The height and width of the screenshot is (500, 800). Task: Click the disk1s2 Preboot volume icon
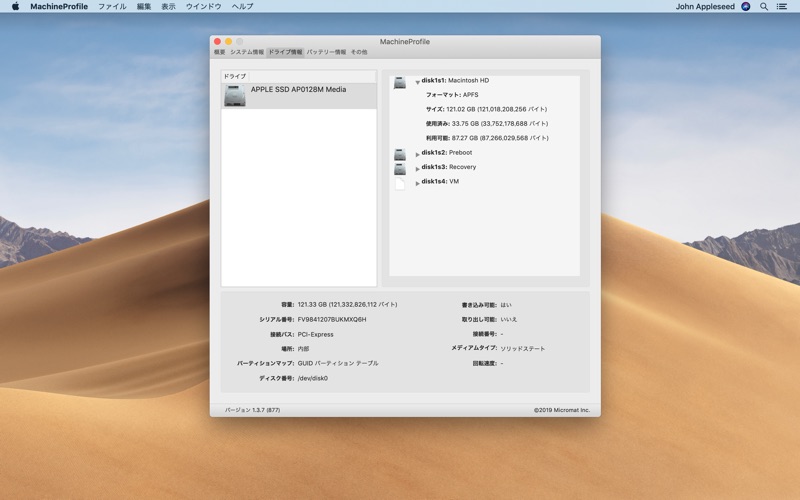(399, 154)
